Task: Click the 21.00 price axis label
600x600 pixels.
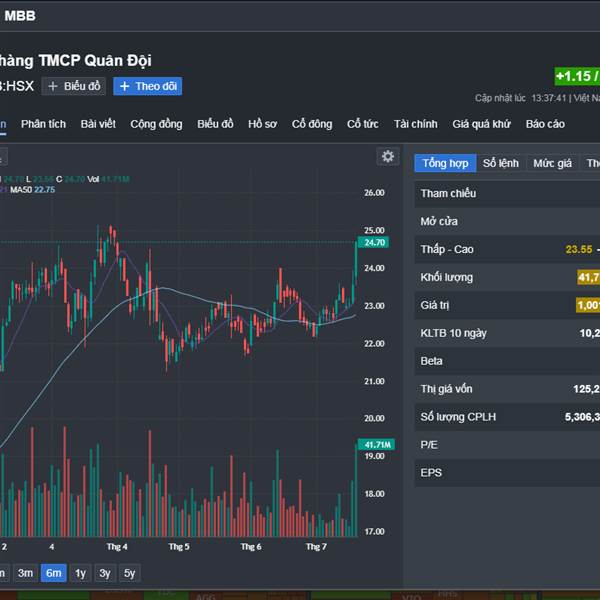Action: (x=374, y=381)
